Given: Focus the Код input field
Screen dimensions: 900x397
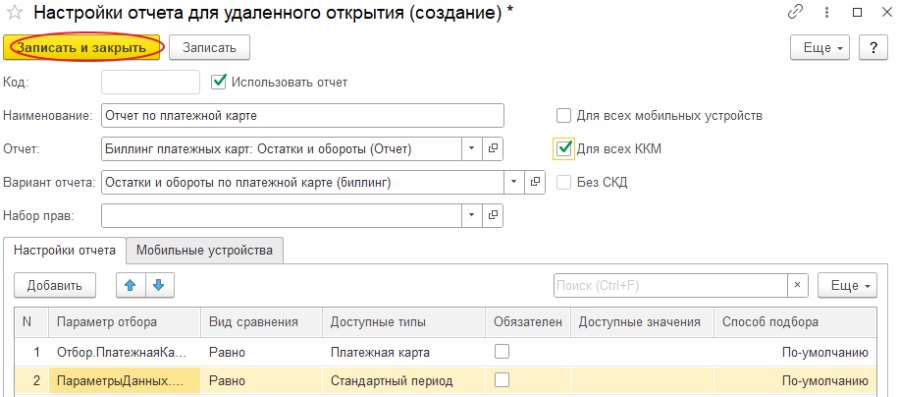Looking at the screenshot, I should tap(150, 82).
